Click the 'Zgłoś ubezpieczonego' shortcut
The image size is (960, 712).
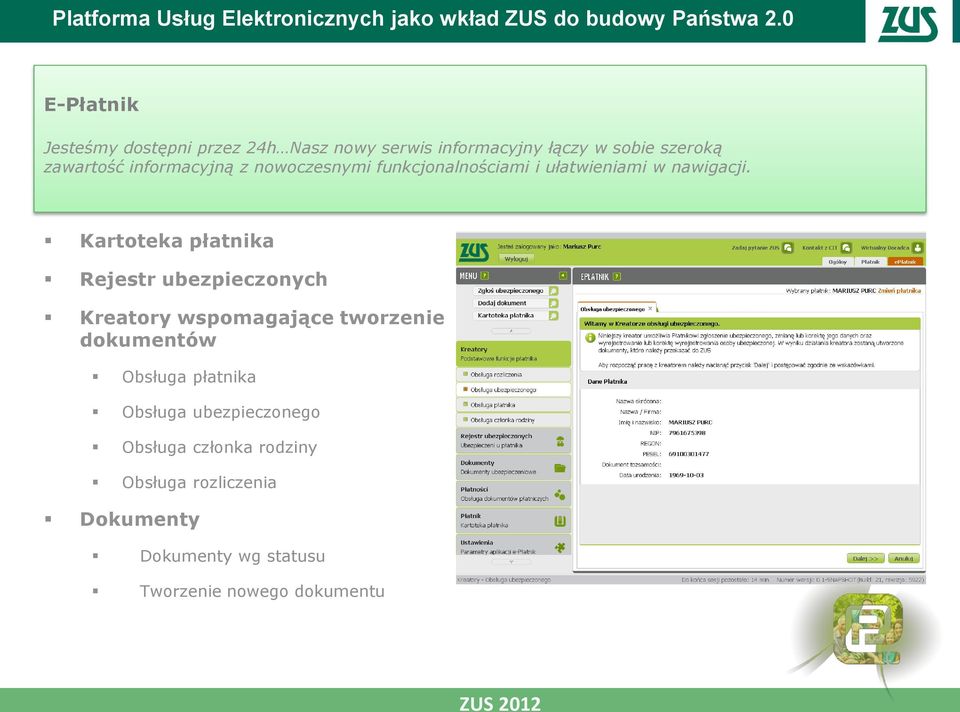click(511, 291)
